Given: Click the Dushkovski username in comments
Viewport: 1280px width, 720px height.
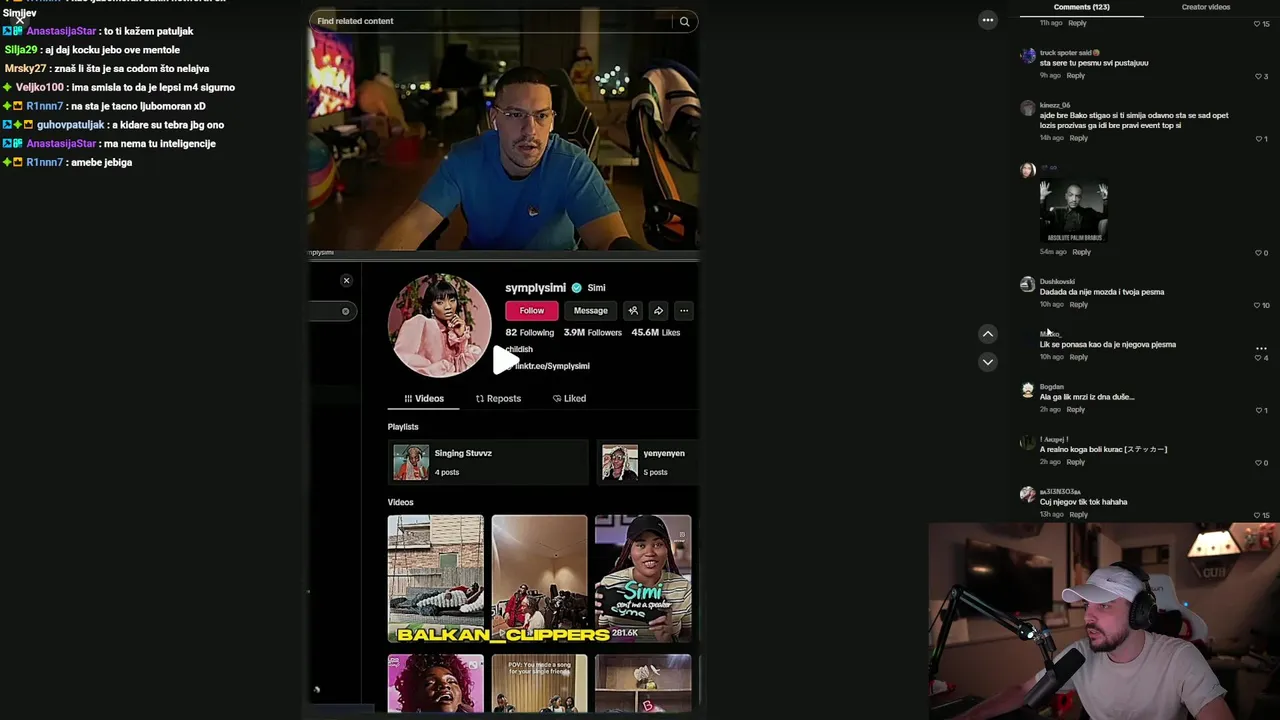Looking at the screenshot, I should 1057,282.
